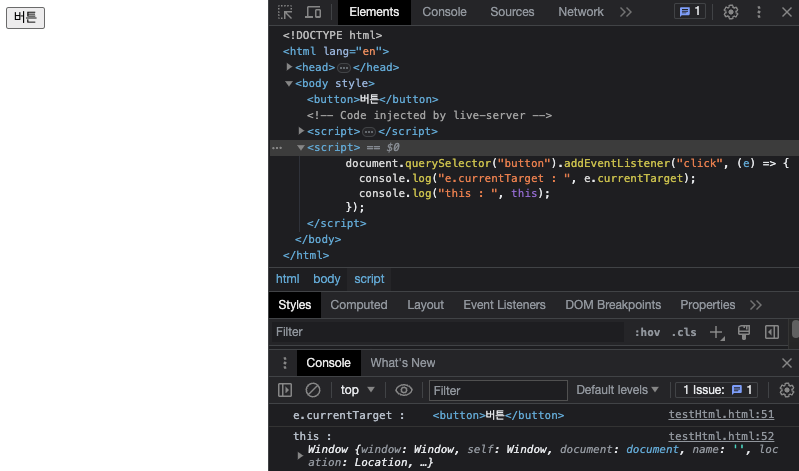799x471 pixels.
Task: Open the drawer kebab menu
Action: click(285, 363)
